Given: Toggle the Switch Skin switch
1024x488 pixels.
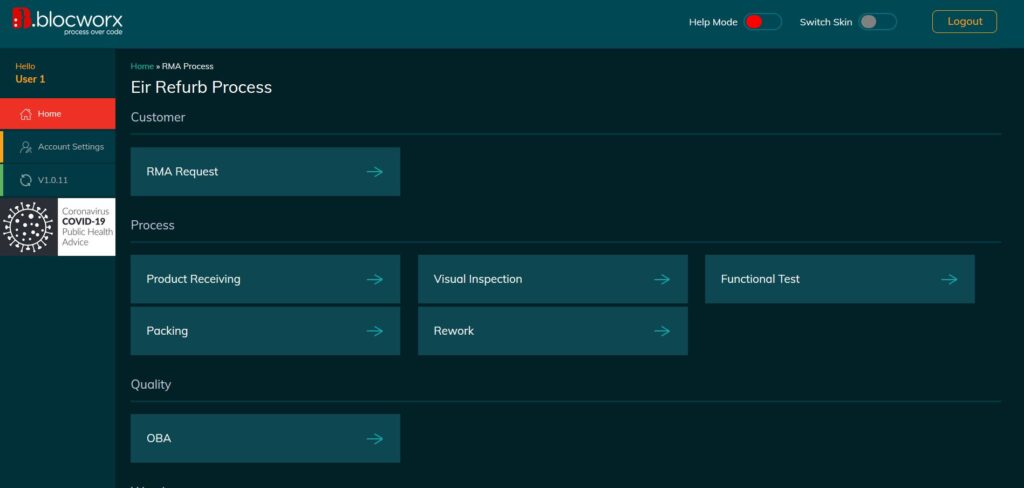Looking at the screenshot, I should (877, 22).
